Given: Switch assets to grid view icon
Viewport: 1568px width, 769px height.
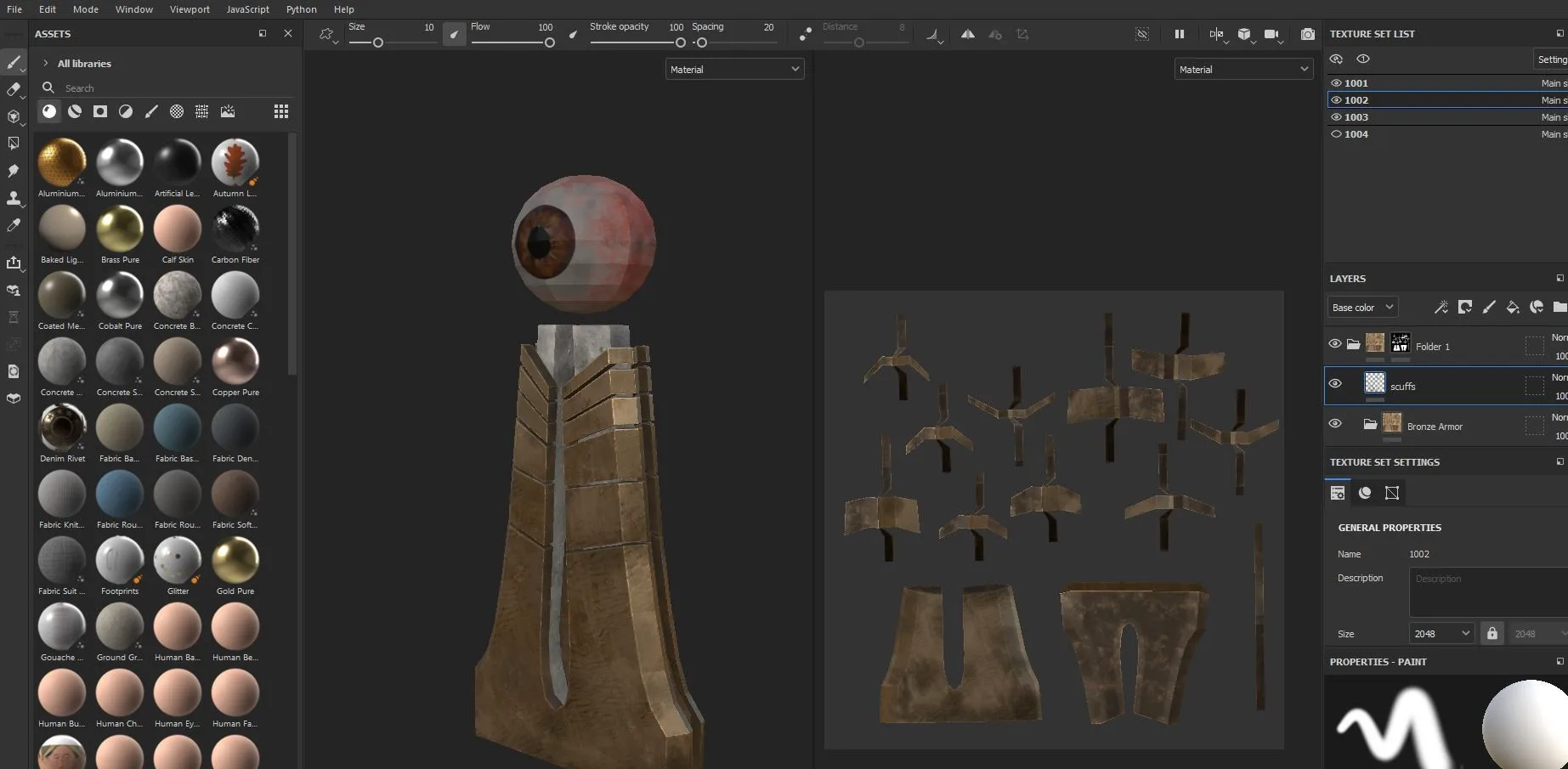Looking at the screenshot, I should pyautogui.click(x=281, y=111).
